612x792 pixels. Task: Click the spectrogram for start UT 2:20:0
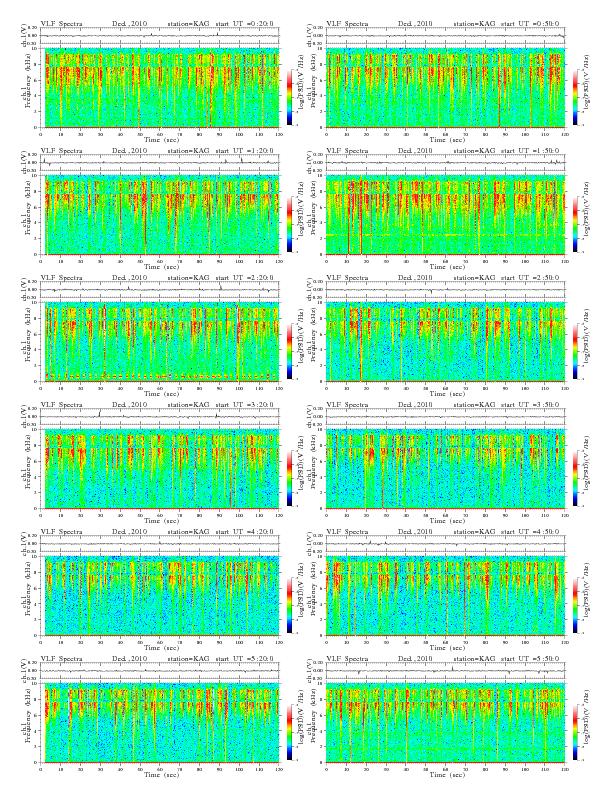(x=160, y=341)
